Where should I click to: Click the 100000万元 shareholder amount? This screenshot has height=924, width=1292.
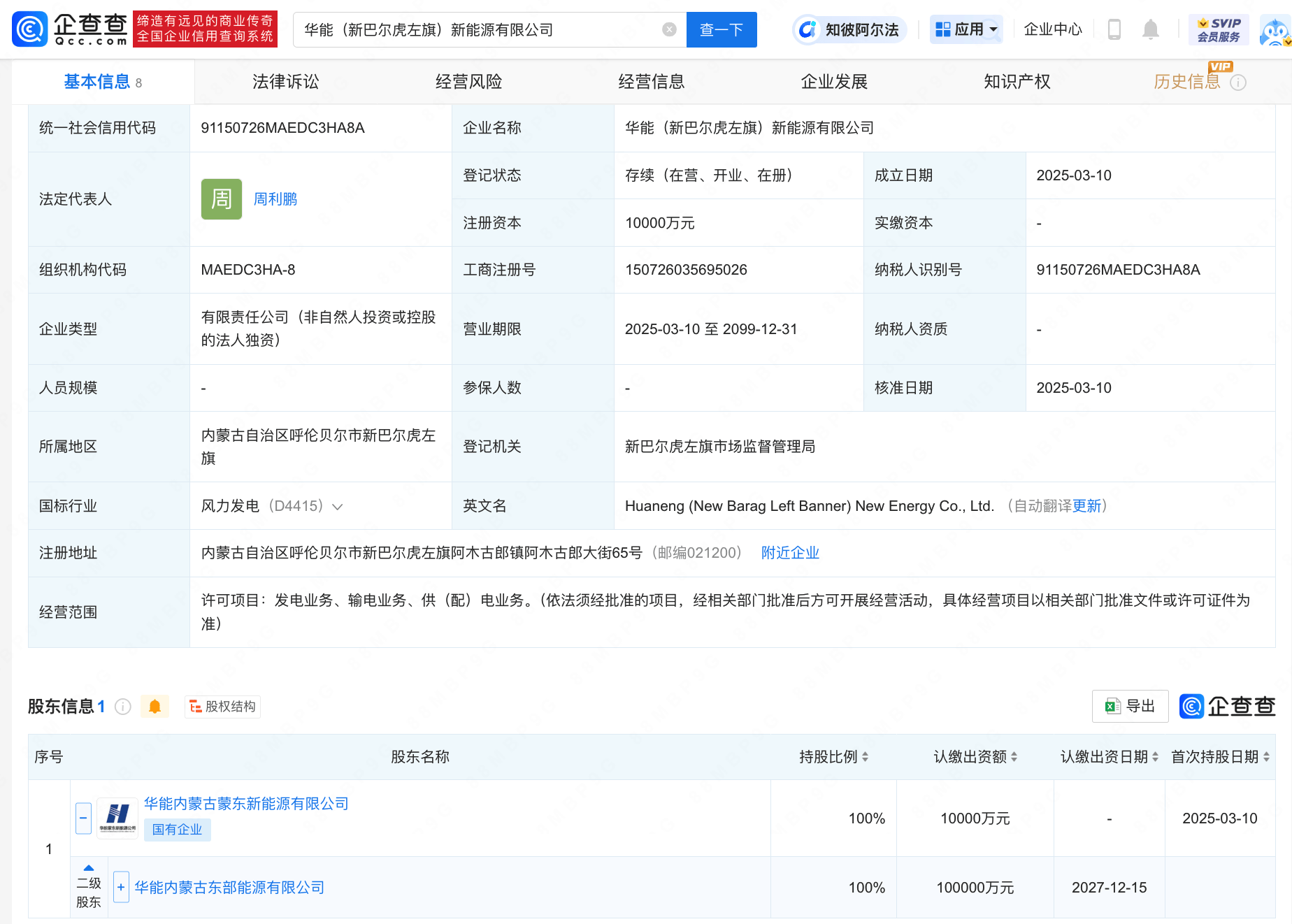pos(975,888)
